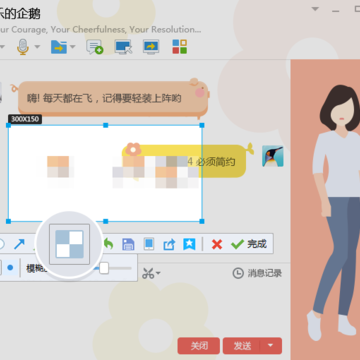Click the penguin avatar in the chat
The height and width of the screenshot is (360, 360).
[273, 156]
